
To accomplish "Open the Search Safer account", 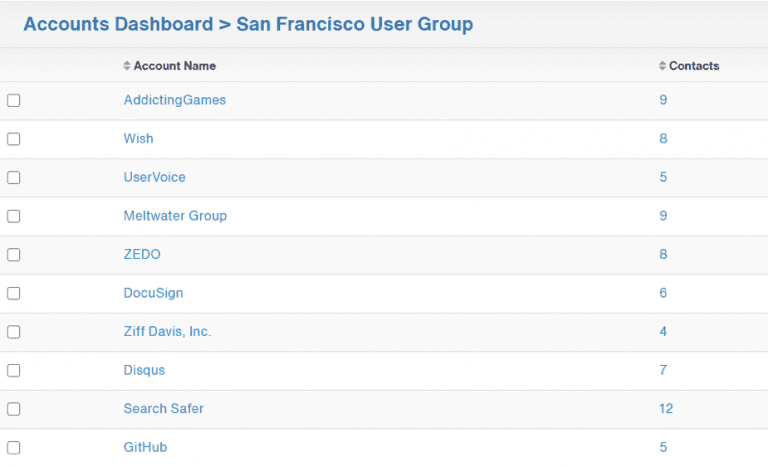I will click(163, 409).
